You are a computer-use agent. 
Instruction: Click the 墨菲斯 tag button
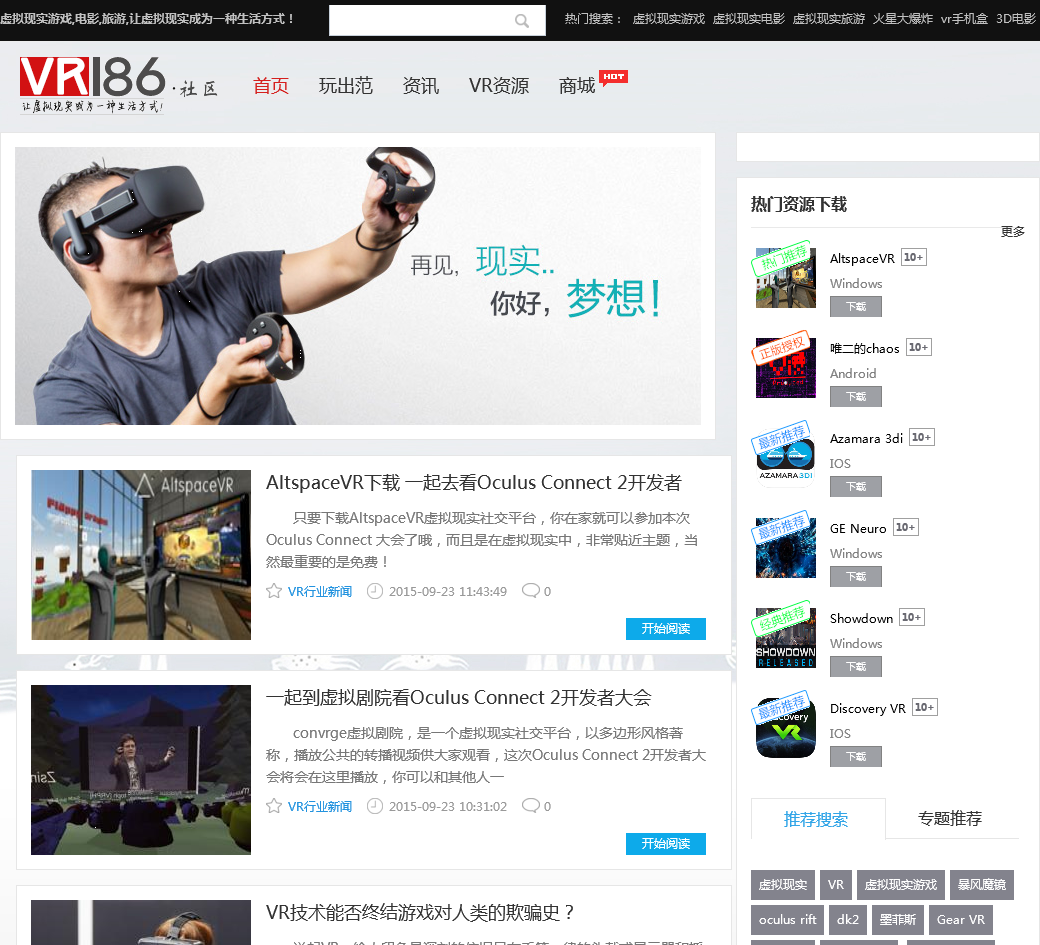[897, 920]
